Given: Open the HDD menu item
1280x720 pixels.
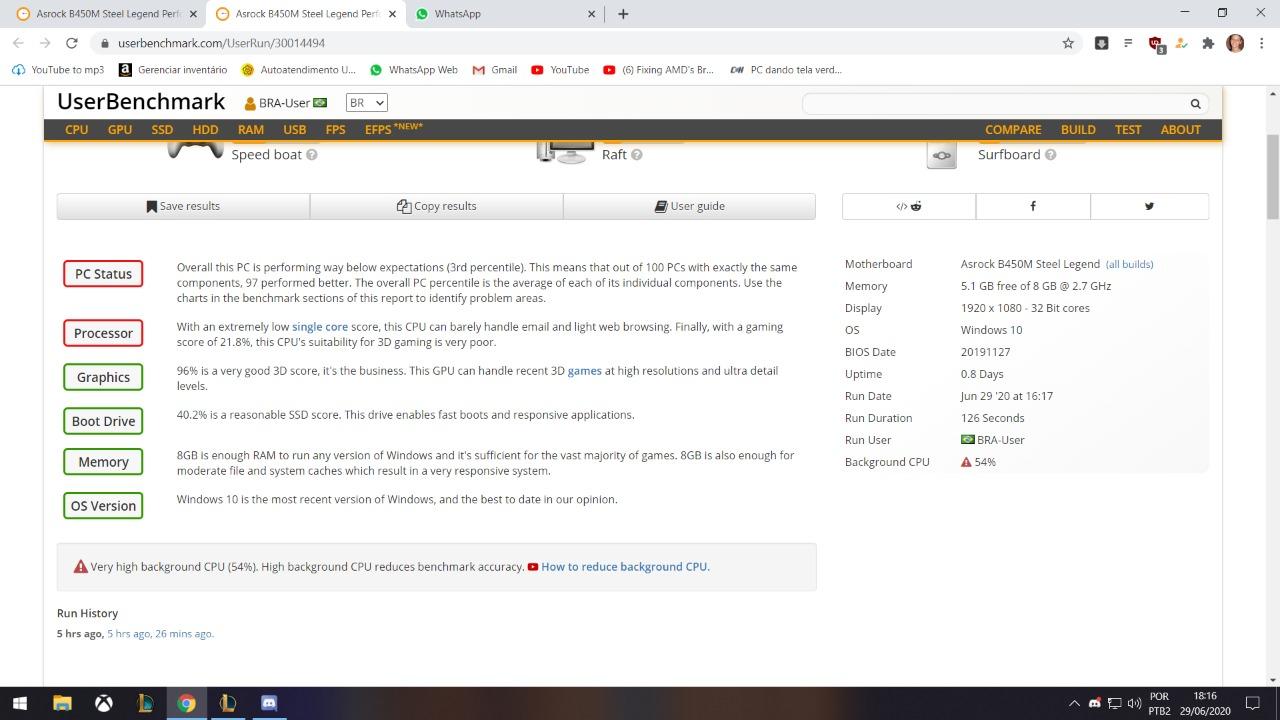Looking at the screenshot, I should pos(205,130).
